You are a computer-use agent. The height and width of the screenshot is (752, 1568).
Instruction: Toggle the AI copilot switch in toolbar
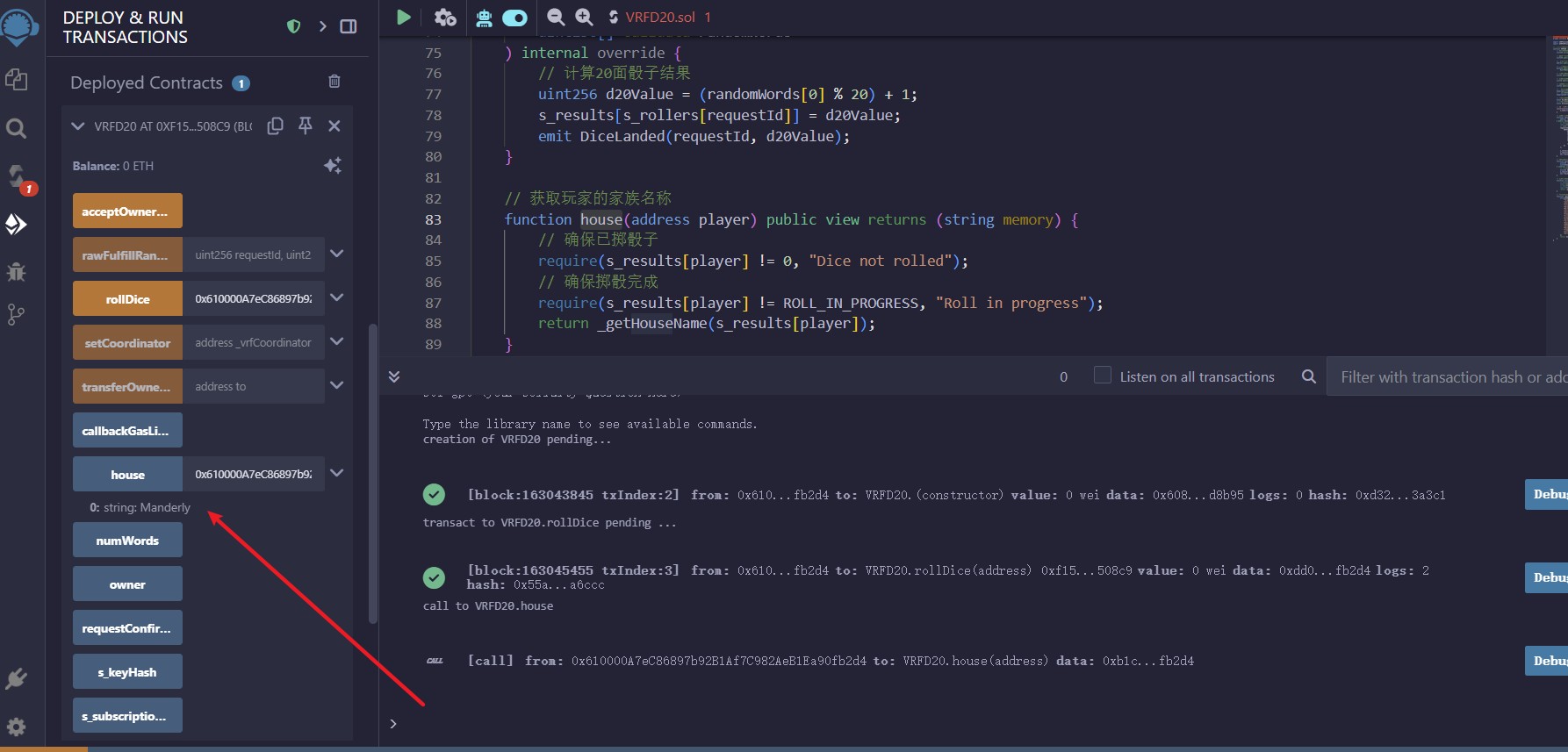click(514, 18)
